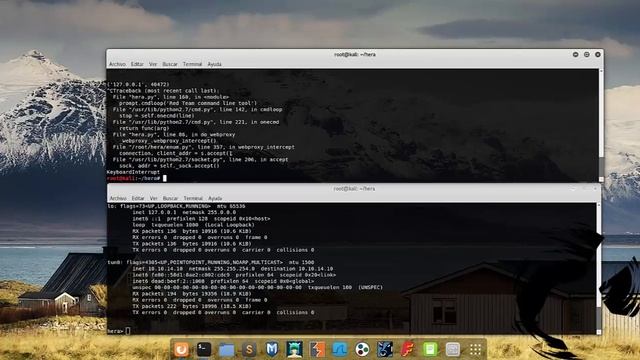Launch Sublime Text from the dock

tap(249, 349)
